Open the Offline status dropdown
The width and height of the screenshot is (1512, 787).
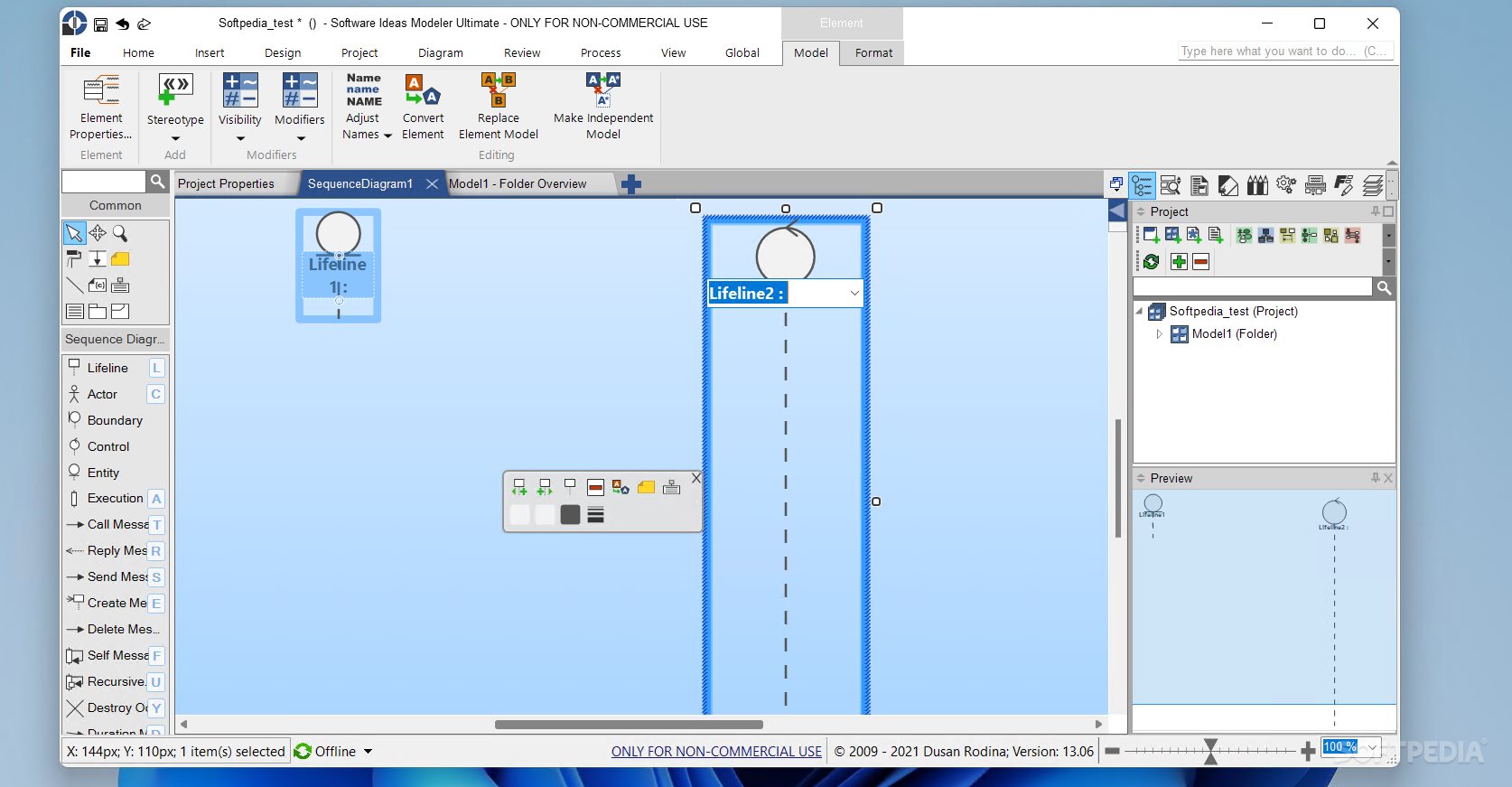(x=368, y=751)
